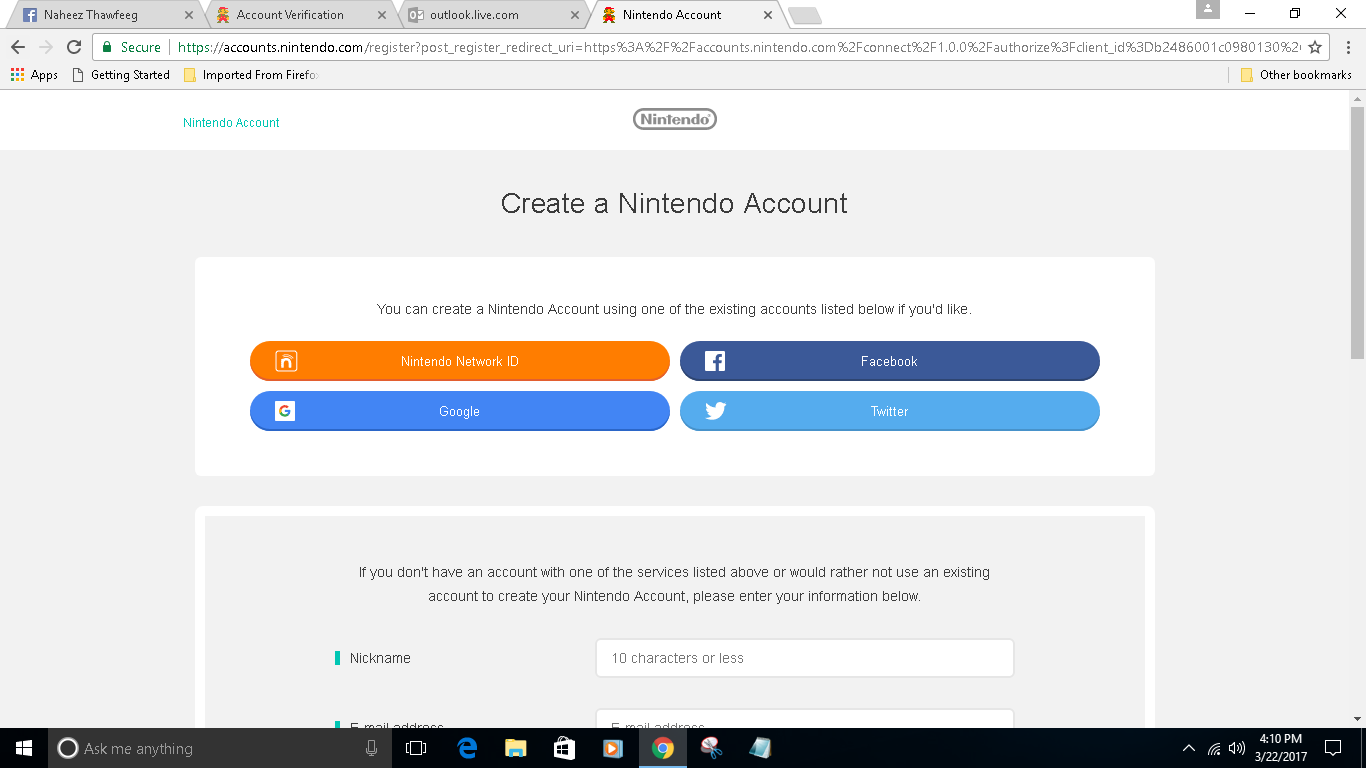Close the Account Verification tab
This screenshot has height=768, width=1366.
click(381, 15)
